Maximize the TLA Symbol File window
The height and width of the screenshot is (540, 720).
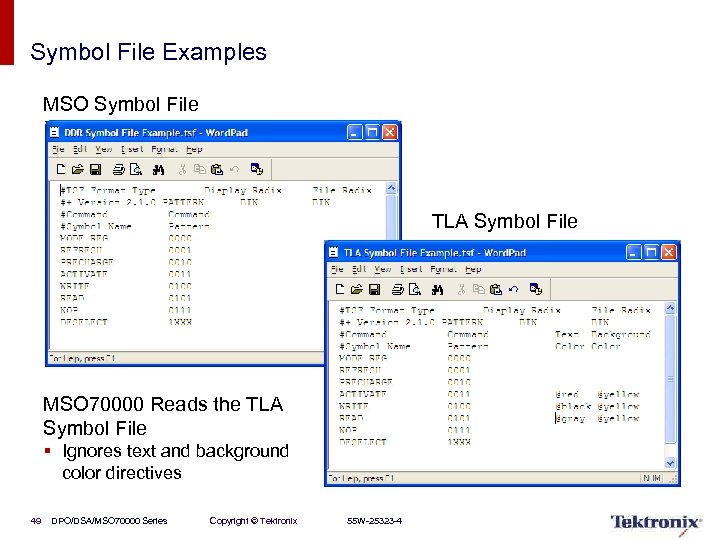[x=651, y=252]
